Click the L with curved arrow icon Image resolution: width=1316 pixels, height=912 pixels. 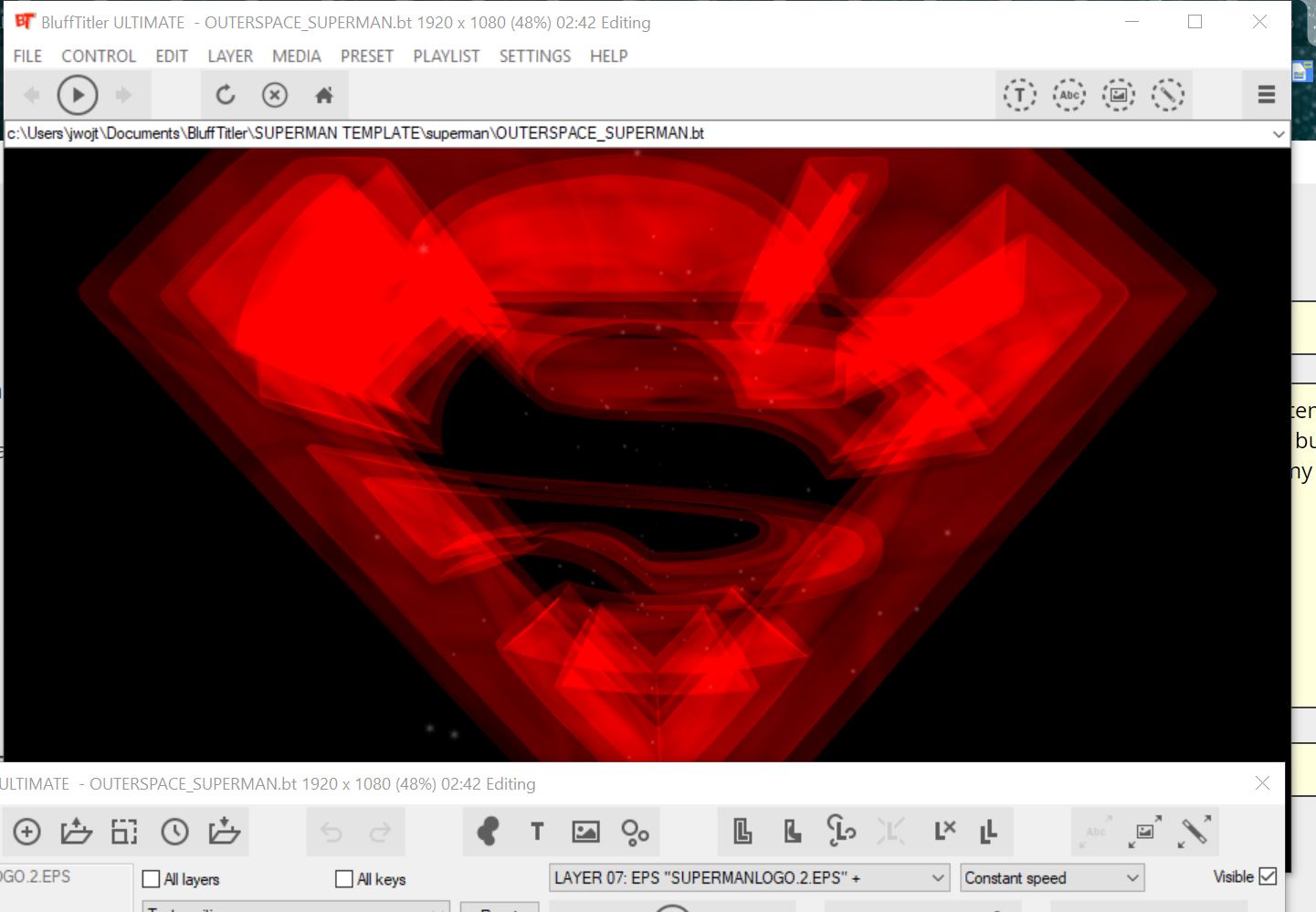841,832
